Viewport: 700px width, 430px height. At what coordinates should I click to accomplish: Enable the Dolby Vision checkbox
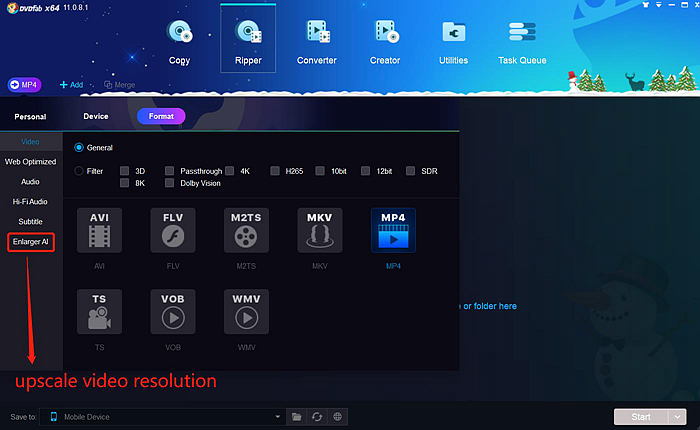[169, 183]
